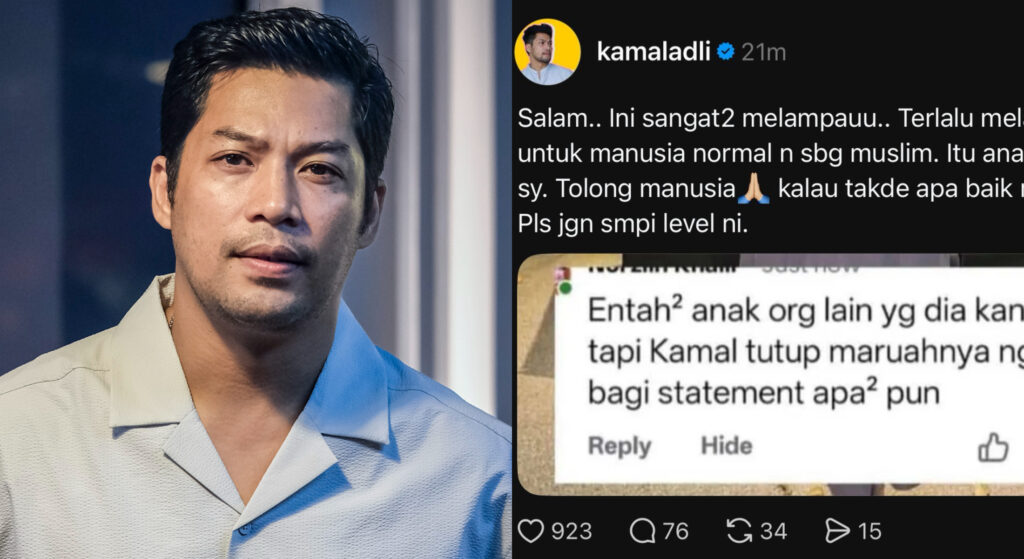Like the post with the heart icon
The width and height of the screenshot is (1024, 559).
tap(530, 531)
